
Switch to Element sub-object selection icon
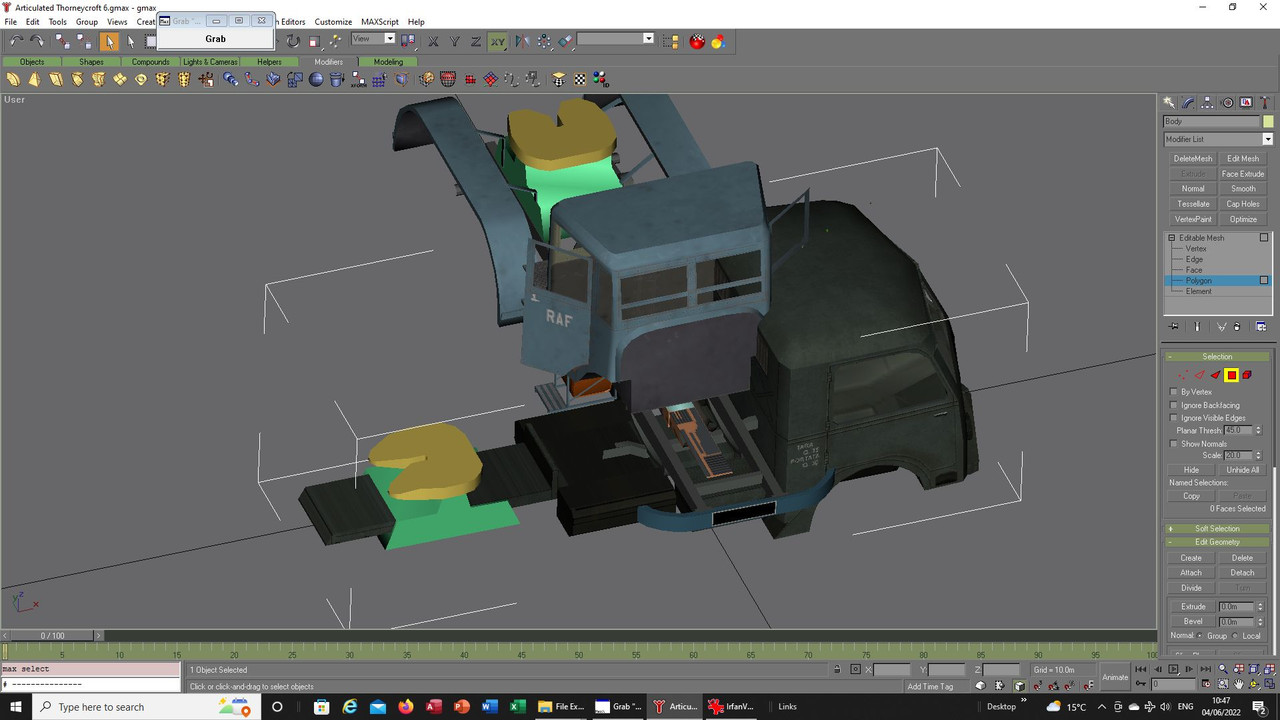pos(1247,375)
